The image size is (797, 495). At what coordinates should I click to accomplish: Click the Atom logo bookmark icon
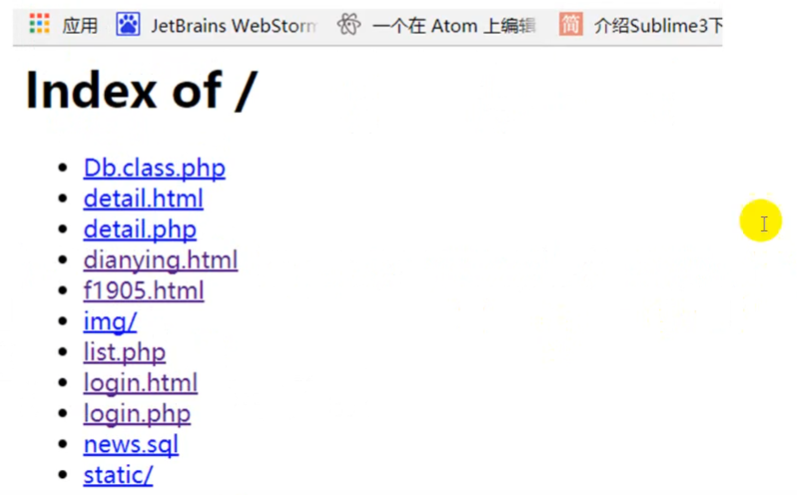349,24
